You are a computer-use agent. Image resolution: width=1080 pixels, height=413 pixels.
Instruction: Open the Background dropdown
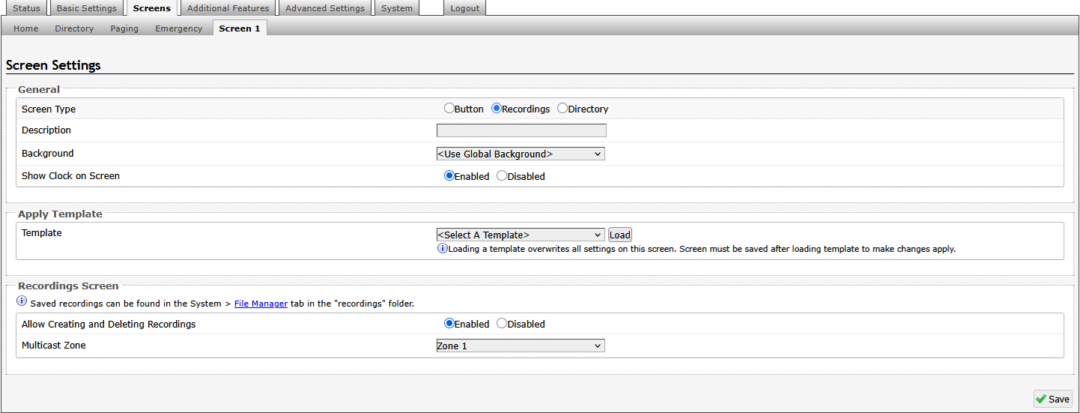click(520, 154)
